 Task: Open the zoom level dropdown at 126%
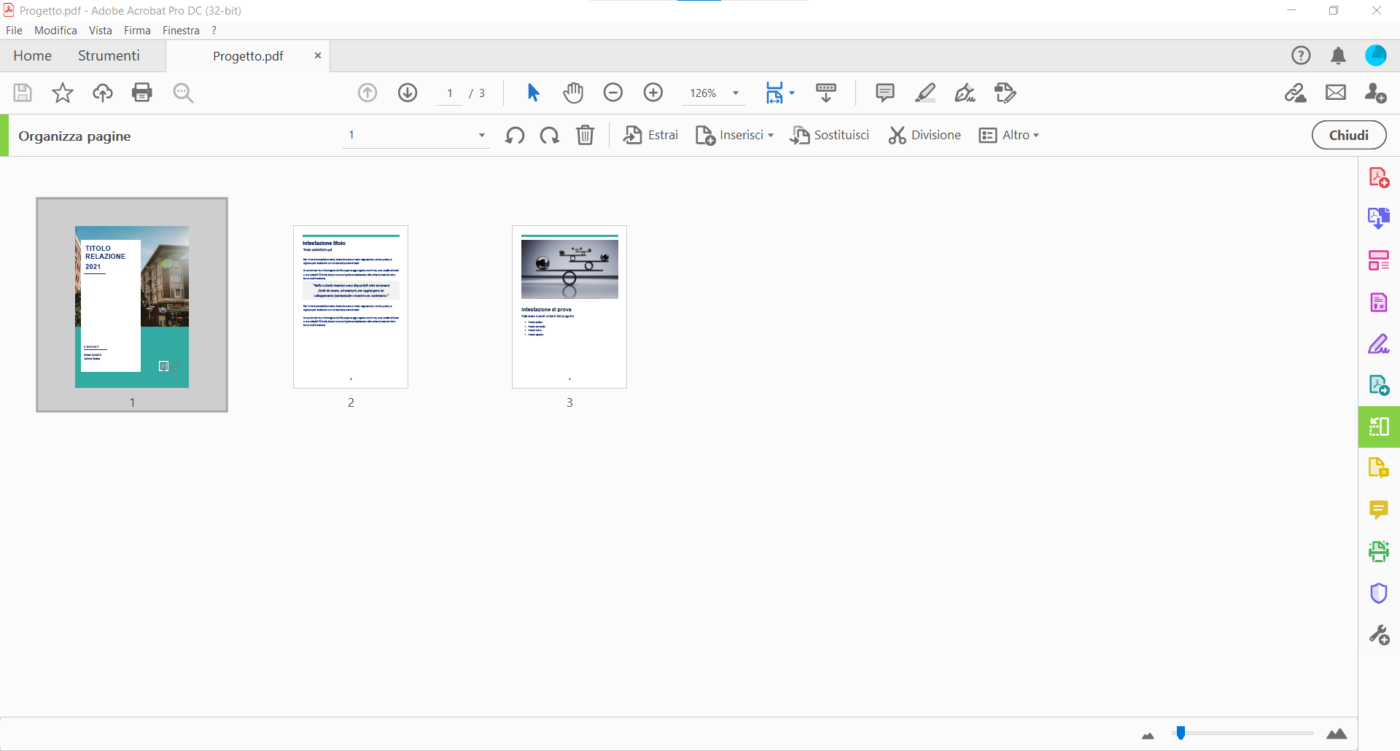tap(735, 92)
